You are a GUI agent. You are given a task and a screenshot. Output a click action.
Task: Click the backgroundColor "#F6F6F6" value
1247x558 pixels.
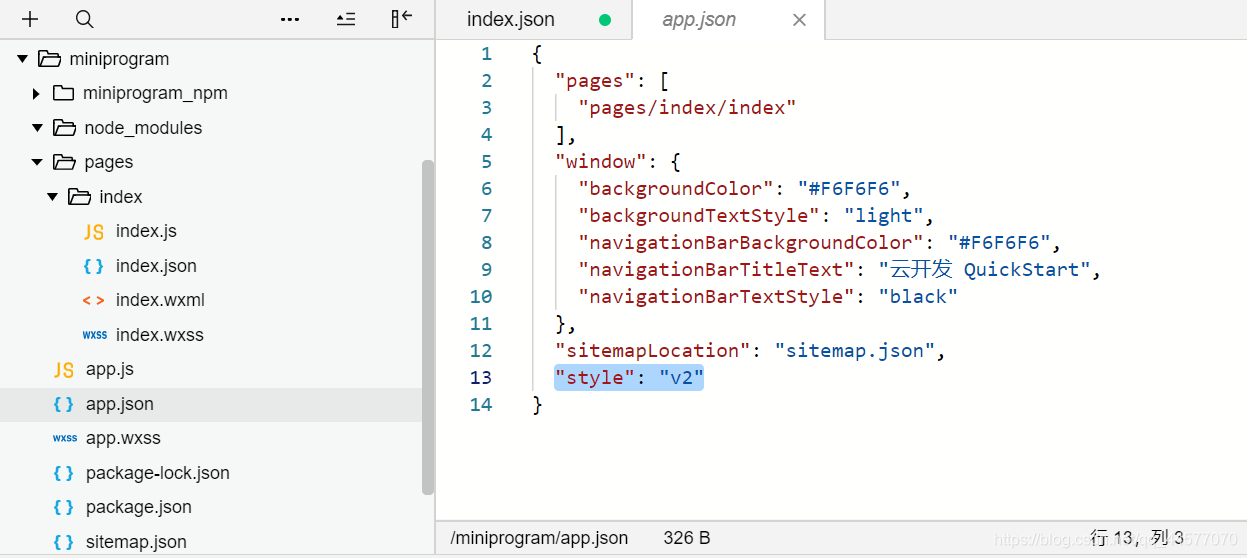(850, 189)
